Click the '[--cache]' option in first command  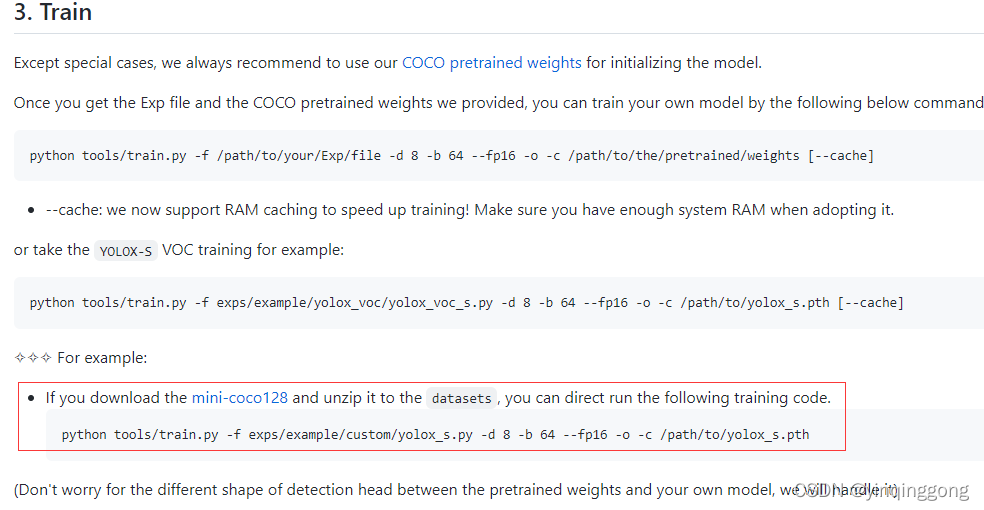coord(840,156)
